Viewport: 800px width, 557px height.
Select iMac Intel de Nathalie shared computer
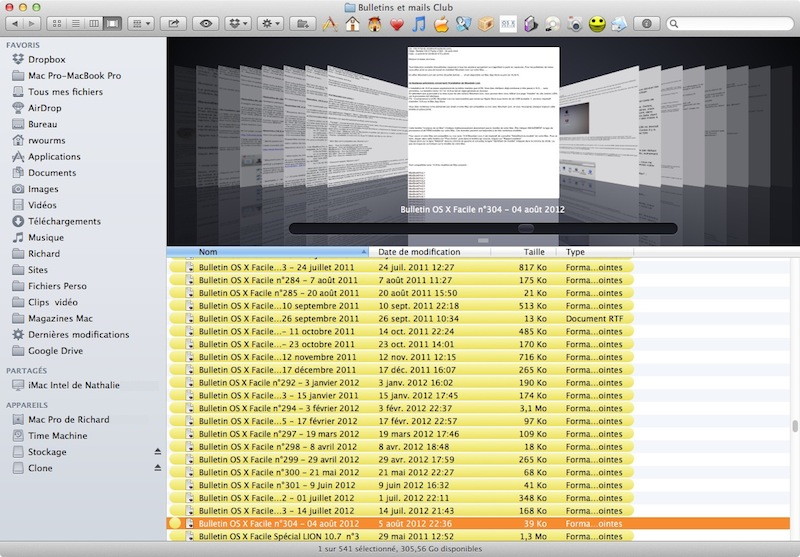(74, 385)
